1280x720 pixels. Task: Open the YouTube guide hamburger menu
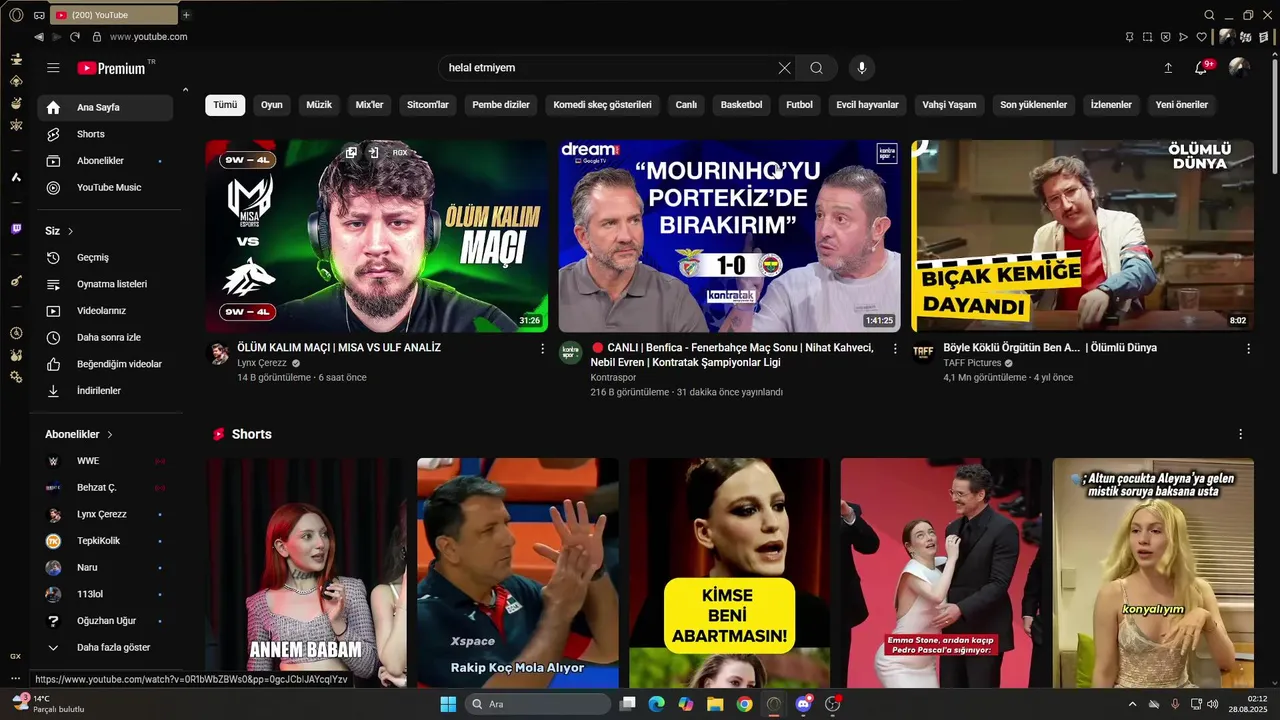(53, 68)
